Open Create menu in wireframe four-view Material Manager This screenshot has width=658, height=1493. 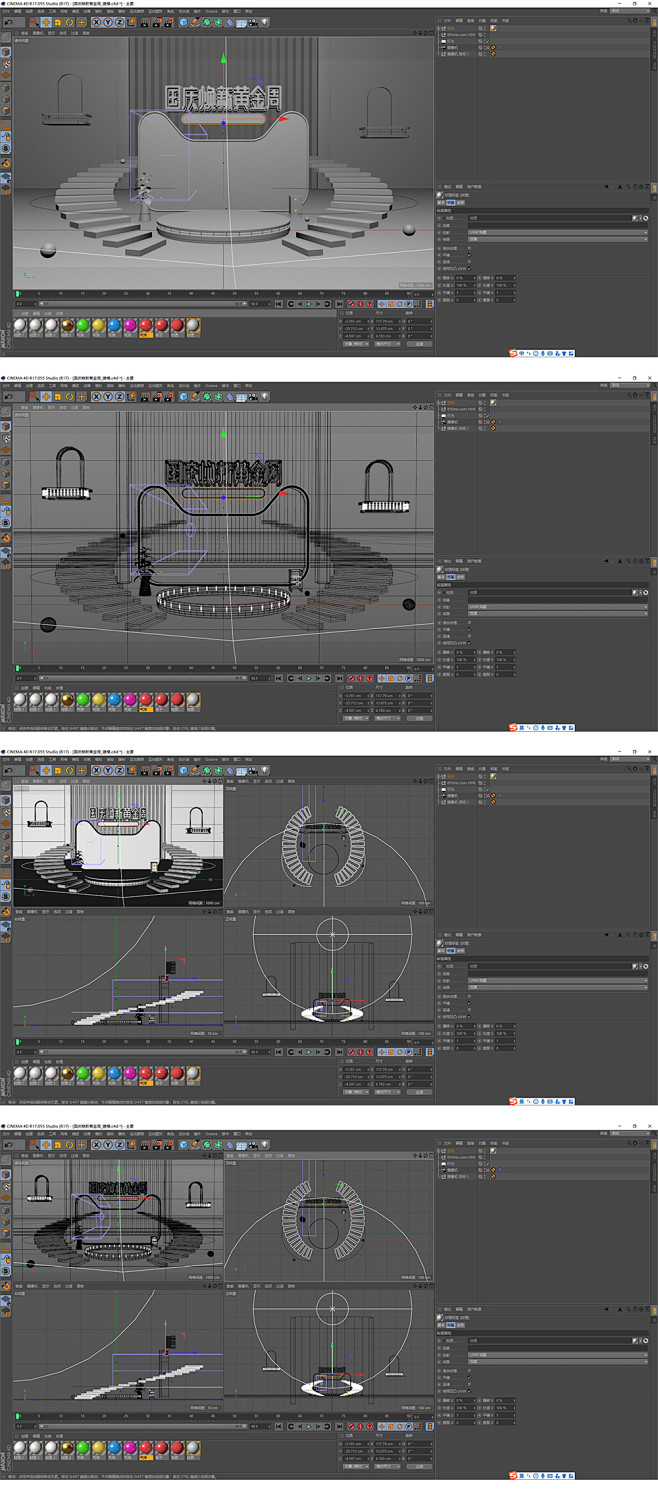point(23,1434)
